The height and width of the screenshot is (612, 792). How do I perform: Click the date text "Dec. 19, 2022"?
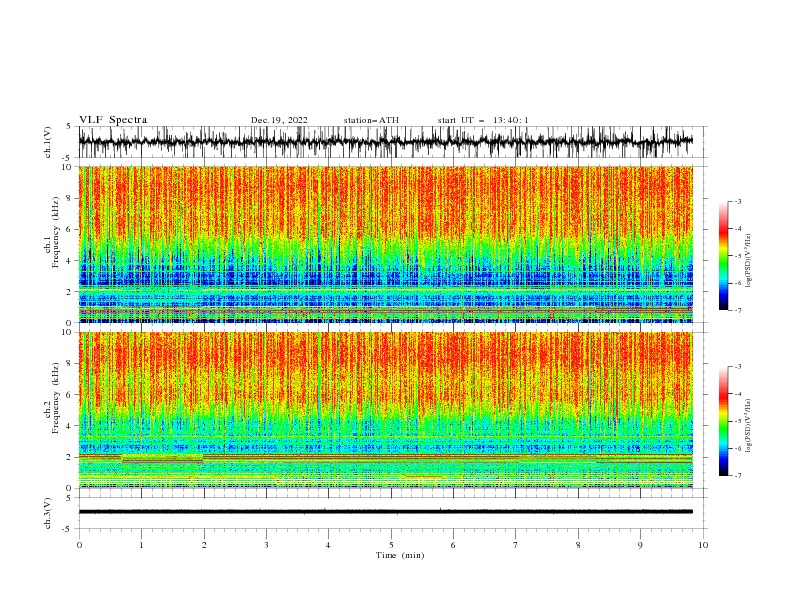click(279, 120)
